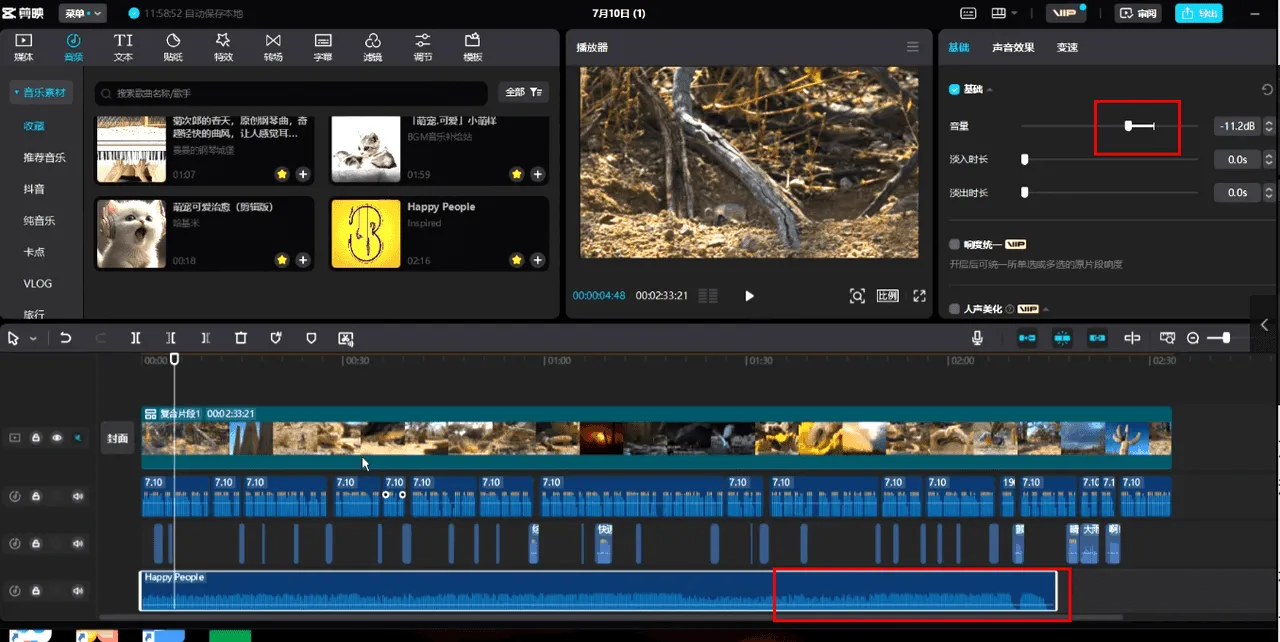Open the keyboard shortcuts icon in title bar
Viewport: 1280px width, 642px height.
(967, 13)
